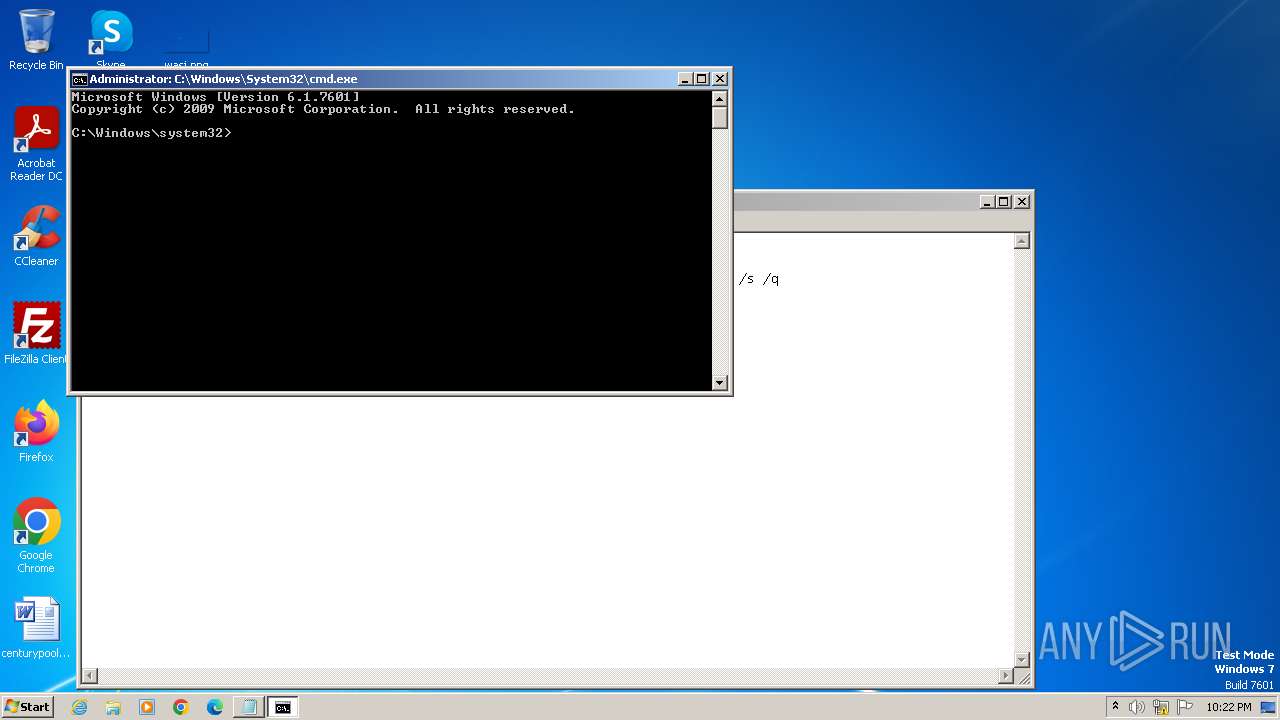The height and width of the screenshot is (720, 1280).
Task: Click Notepad vertical scroll up arrow
Action: pyautogui.click(x=1021, y=241)
